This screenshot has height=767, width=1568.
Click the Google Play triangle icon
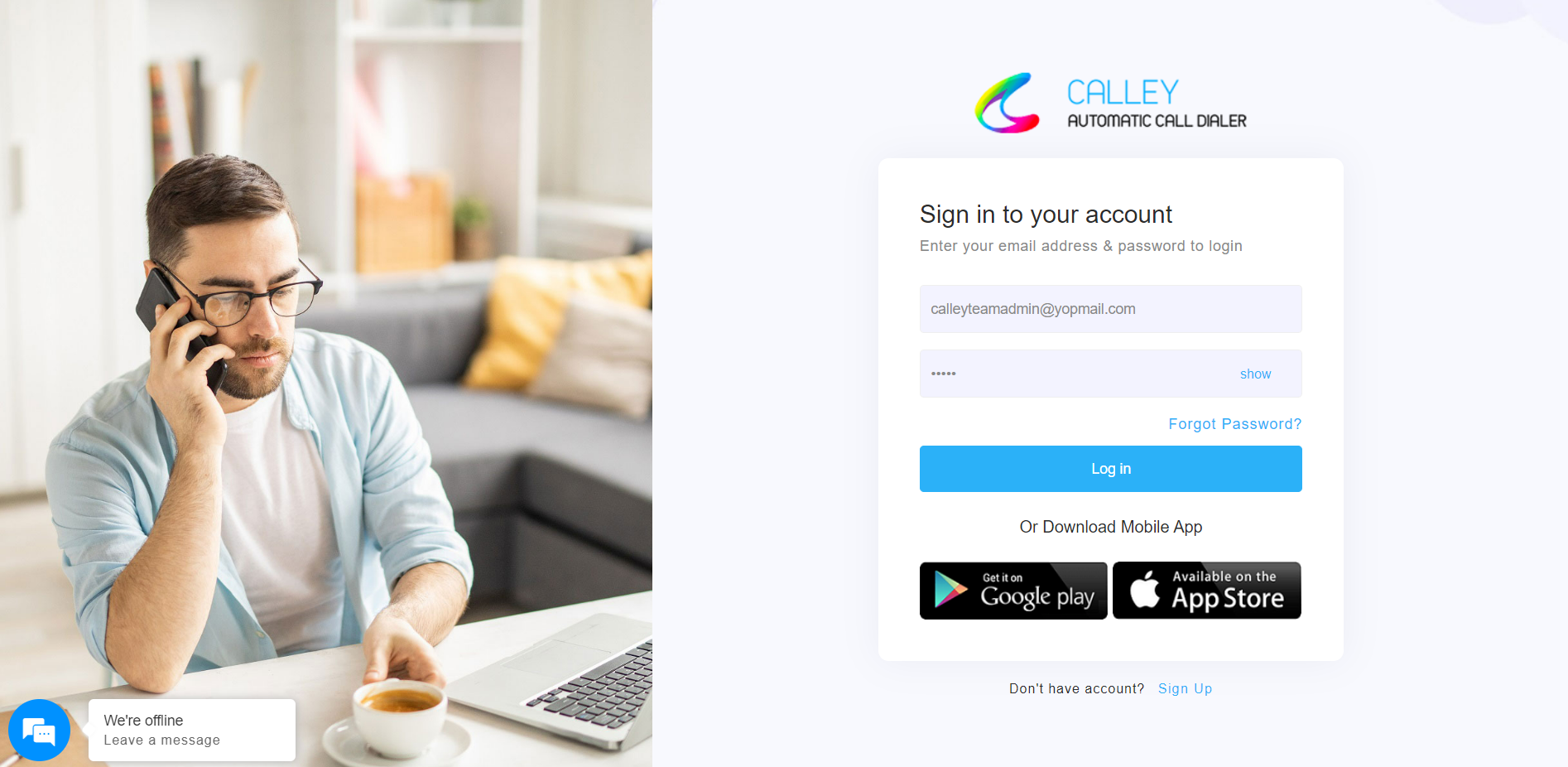click(x=950, y=590)
